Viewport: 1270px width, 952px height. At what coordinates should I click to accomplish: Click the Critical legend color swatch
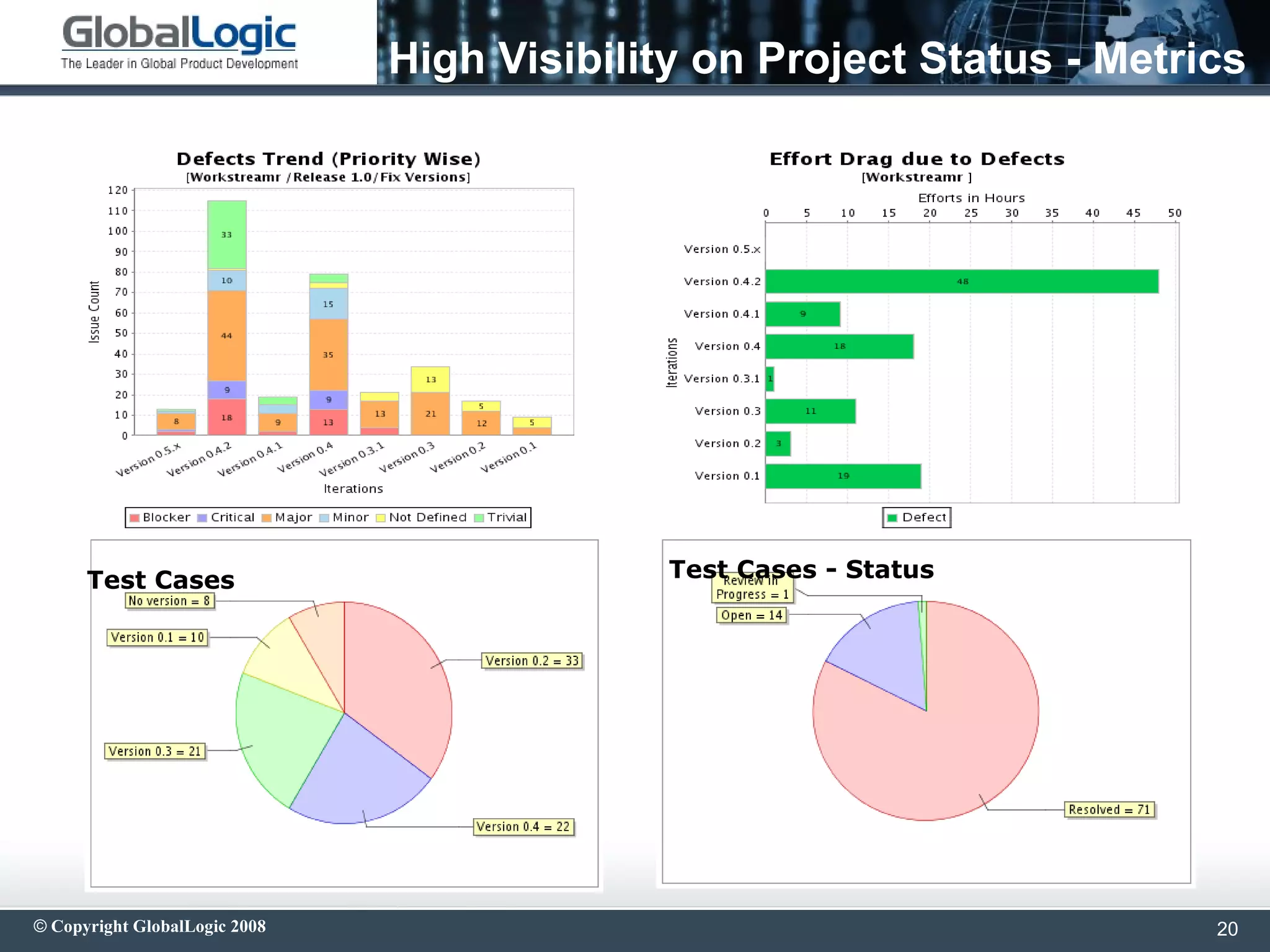[202, 518]
